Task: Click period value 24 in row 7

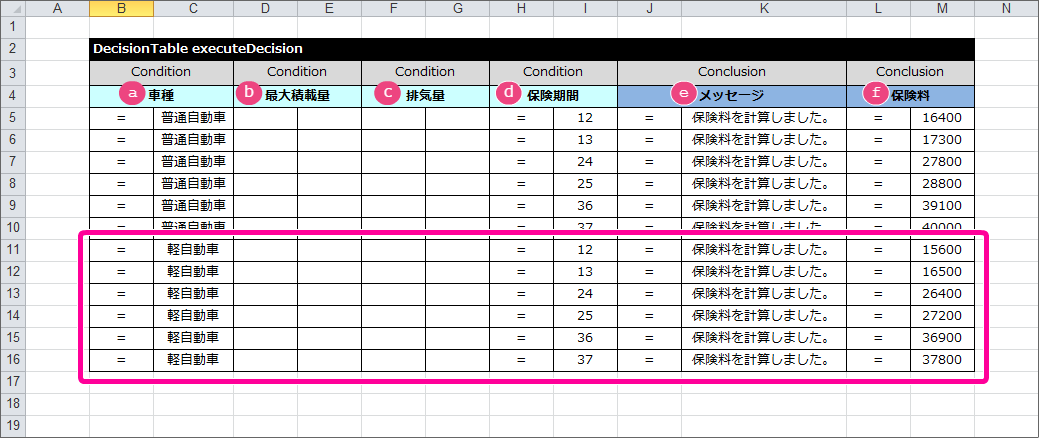Action: (585, 162)
